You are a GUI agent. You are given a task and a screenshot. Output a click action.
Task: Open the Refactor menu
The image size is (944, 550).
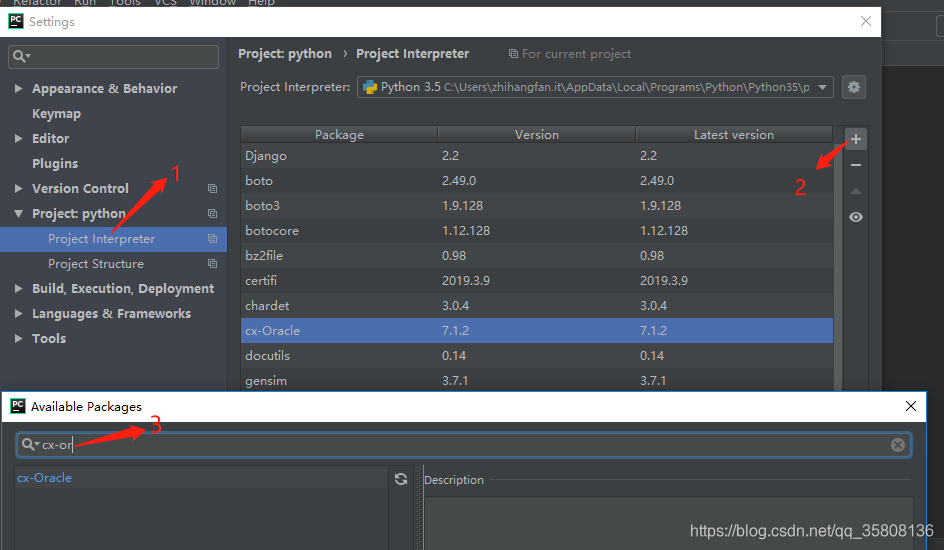[37, 2]
